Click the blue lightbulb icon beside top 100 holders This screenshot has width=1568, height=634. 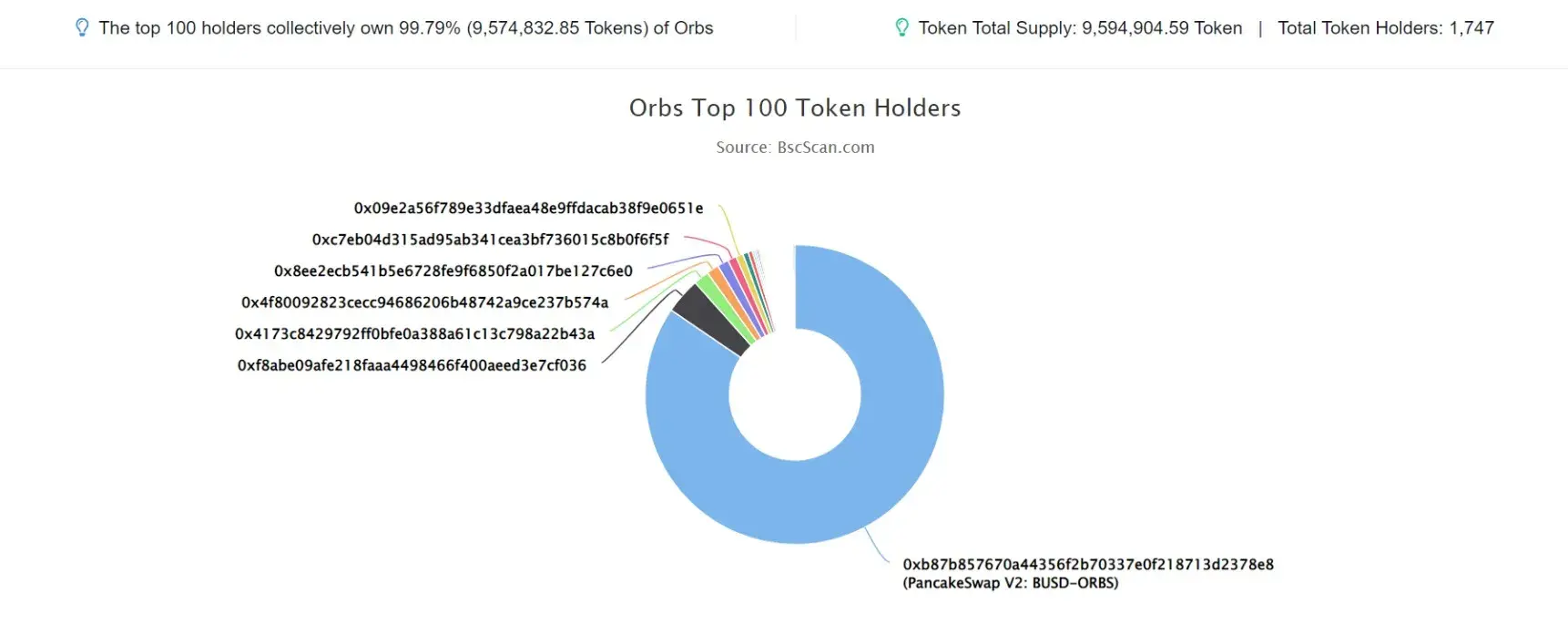pyautogui.click(x=82, y=28)
